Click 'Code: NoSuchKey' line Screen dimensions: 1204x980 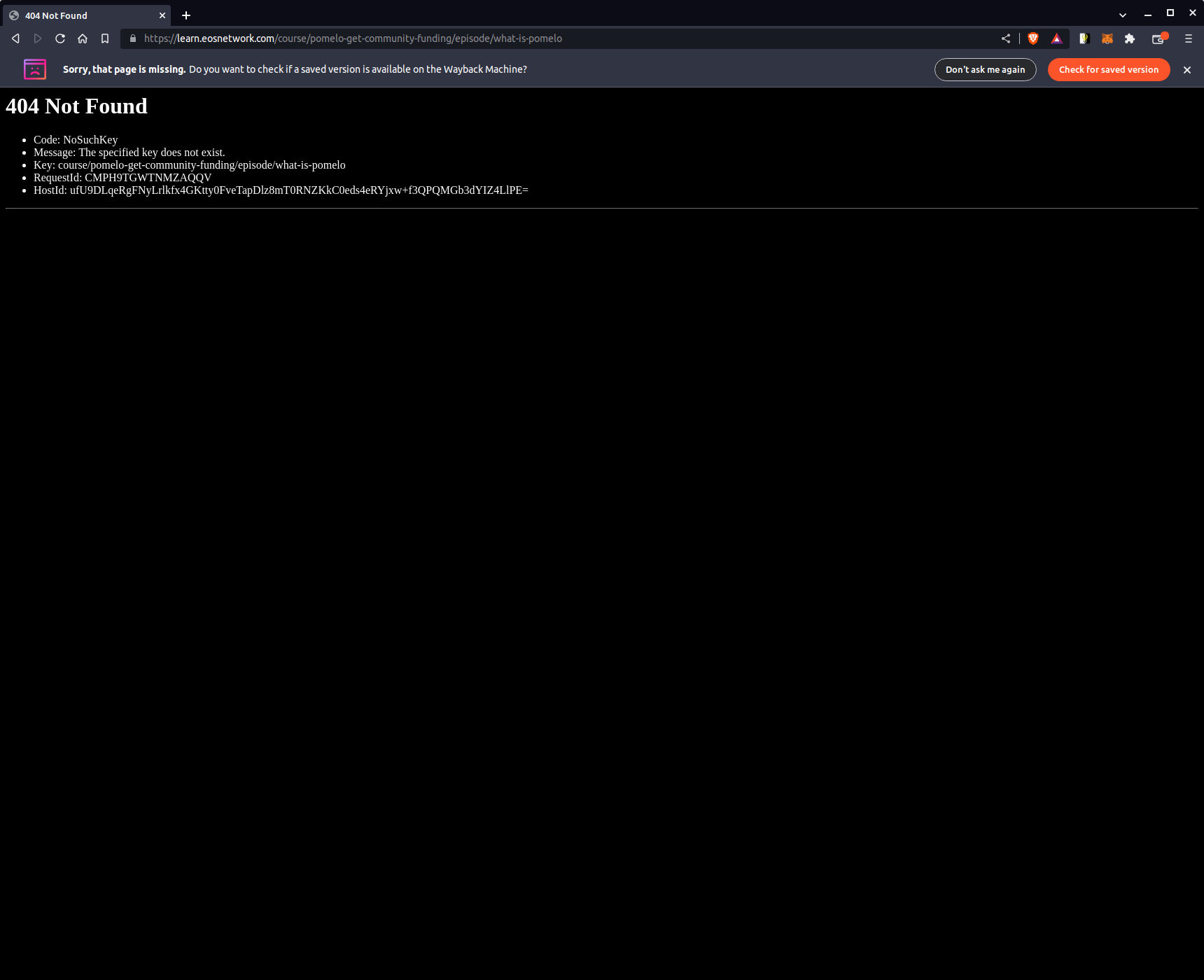pos(76,140)
